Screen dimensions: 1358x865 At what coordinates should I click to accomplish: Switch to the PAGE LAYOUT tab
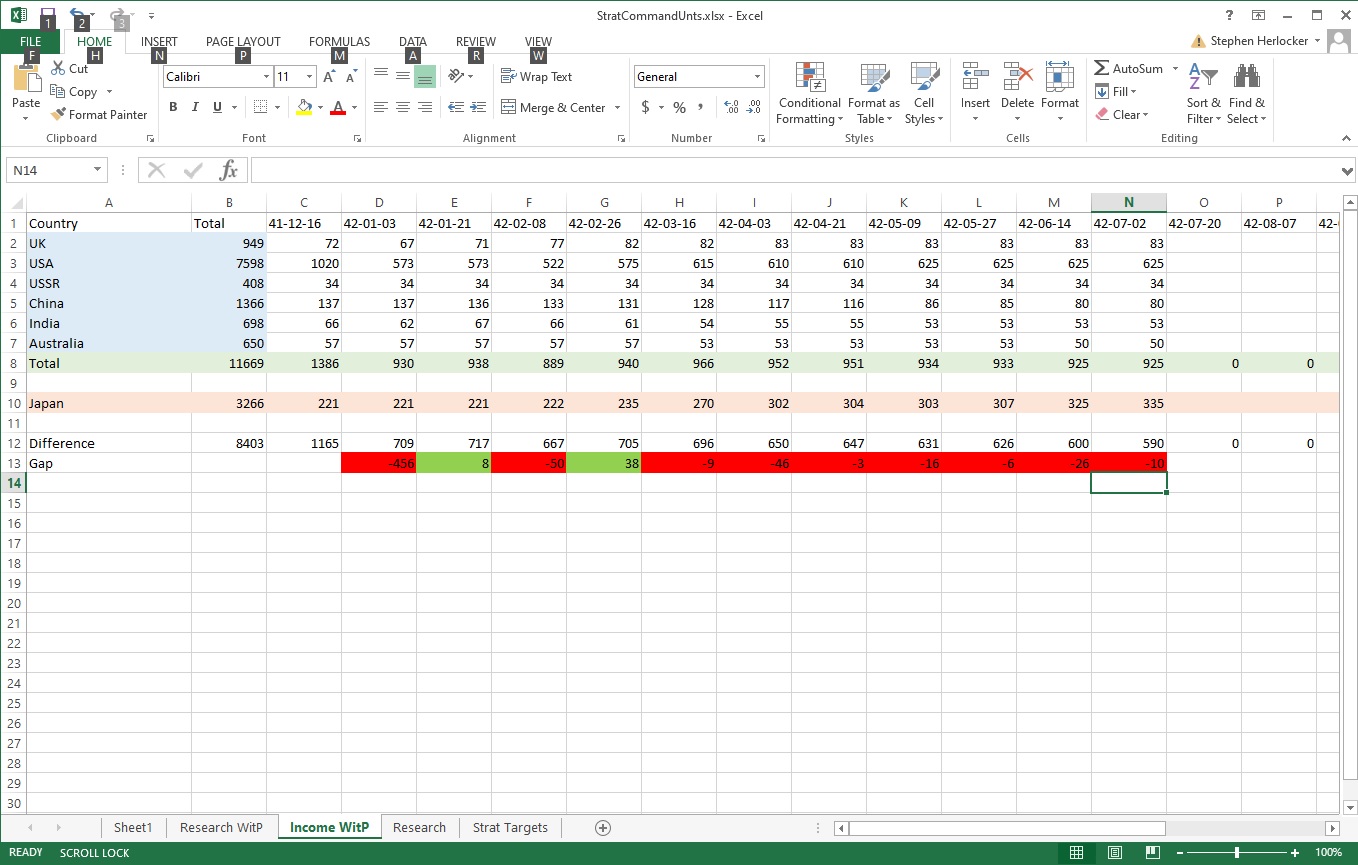pyautogui.click(x=243, y=42)
